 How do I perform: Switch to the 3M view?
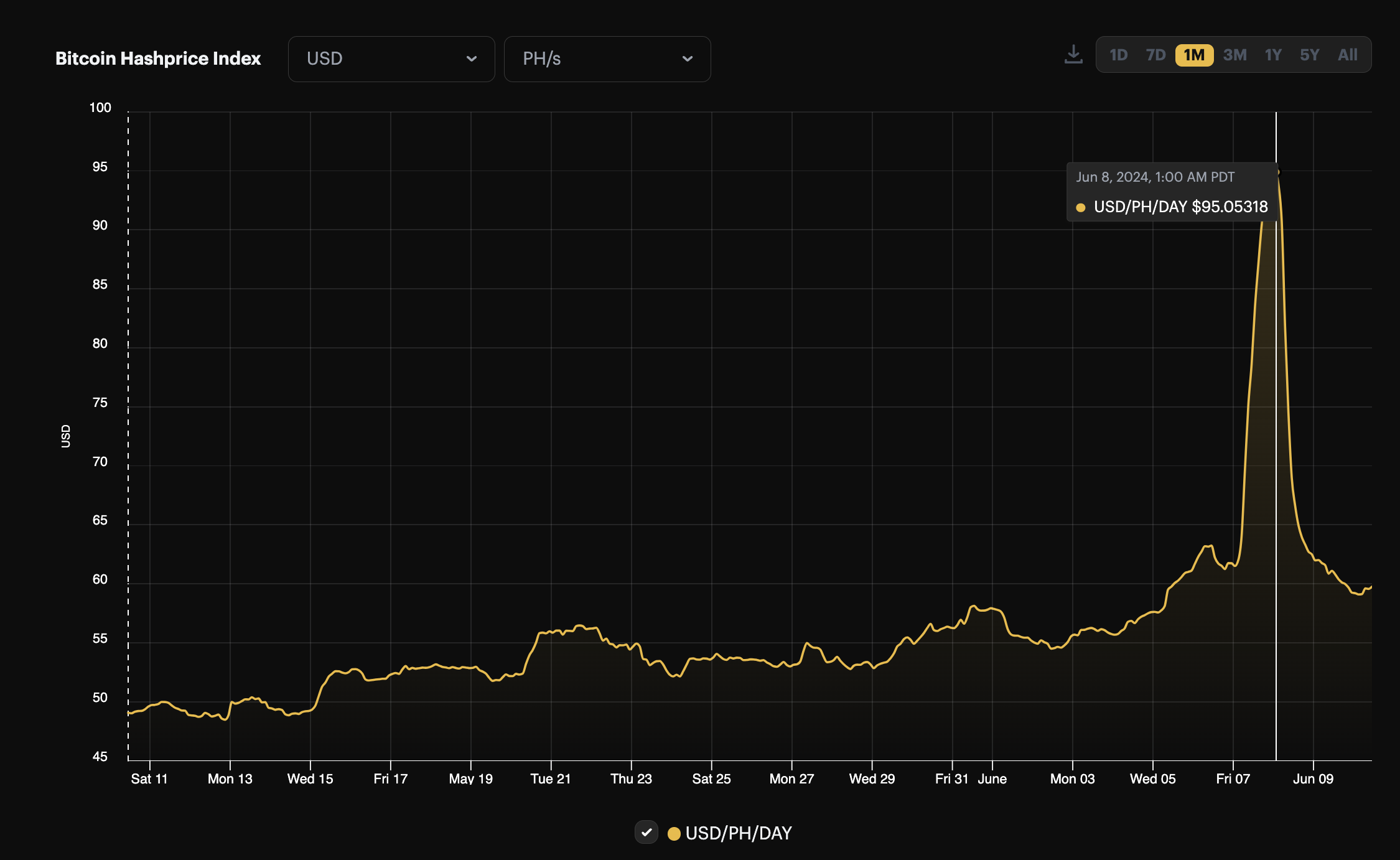[1234, 54]
